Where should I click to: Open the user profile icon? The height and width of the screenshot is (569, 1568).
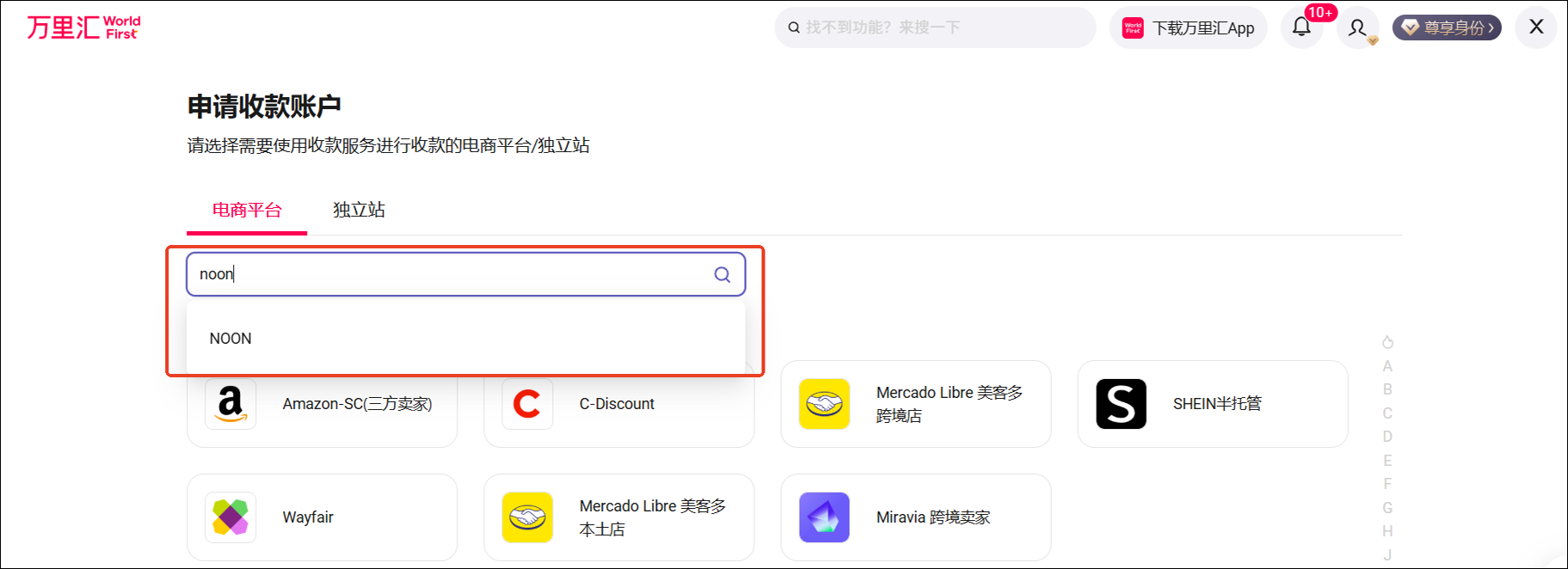tap(1357, 28)
